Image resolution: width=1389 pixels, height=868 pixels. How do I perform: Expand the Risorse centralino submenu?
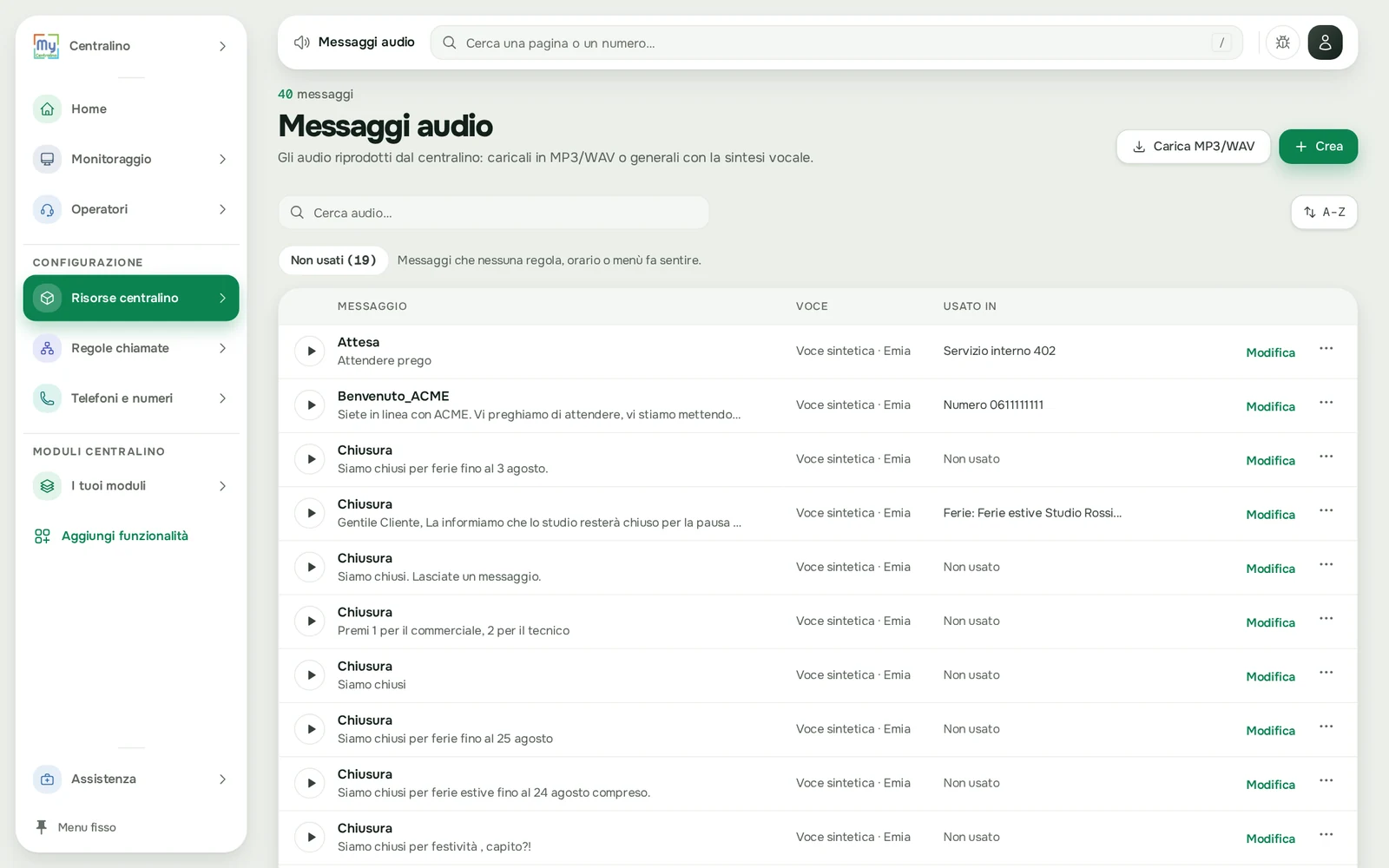click(x=222, y=299)
